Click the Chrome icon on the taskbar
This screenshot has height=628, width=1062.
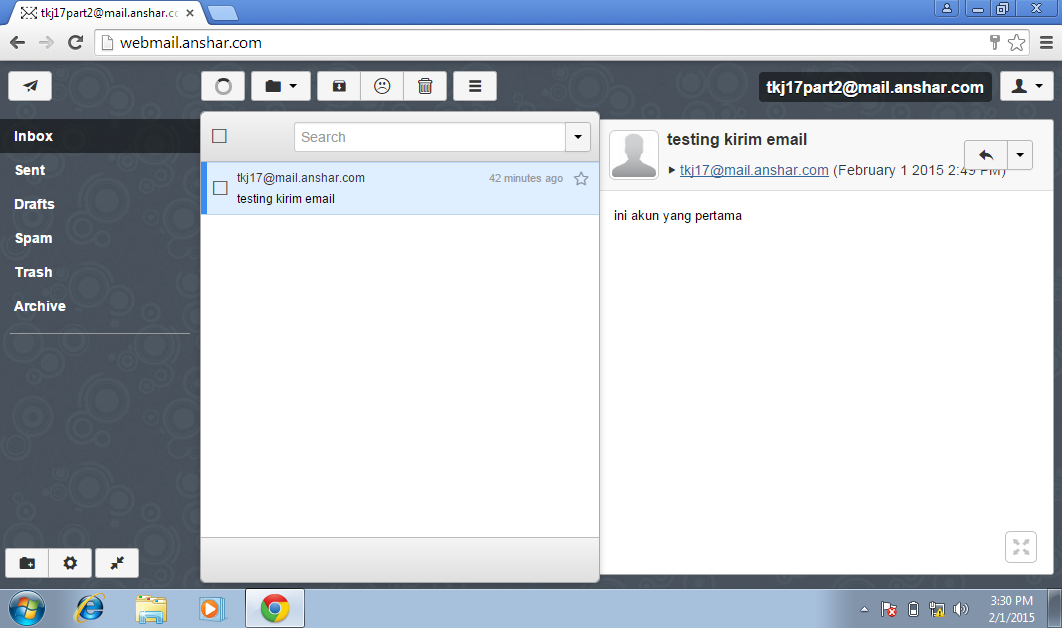coord(275,608)
